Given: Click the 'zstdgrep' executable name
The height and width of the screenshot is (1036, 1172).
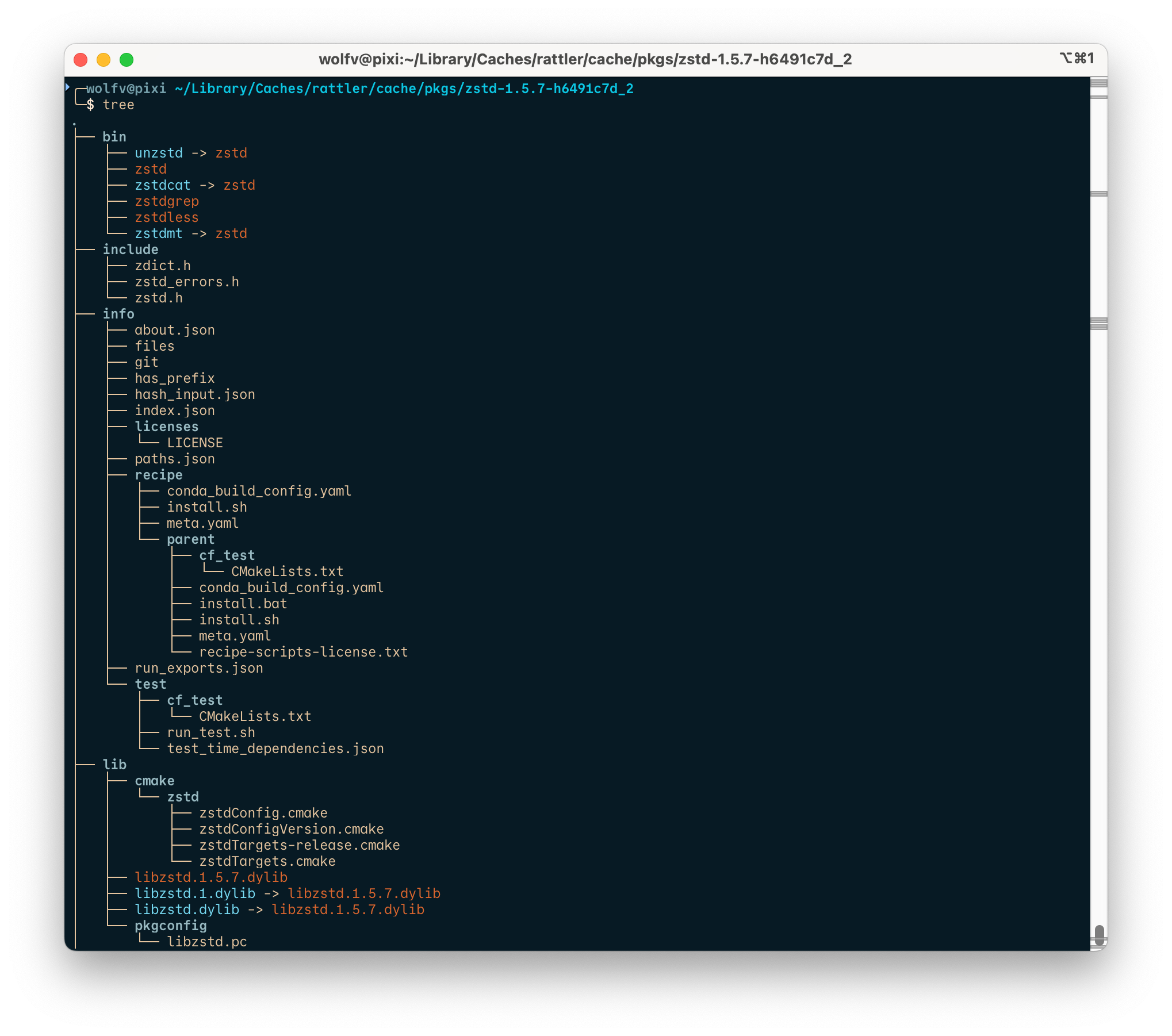Looking at the screenshot, I should click(x=167, y=201).
